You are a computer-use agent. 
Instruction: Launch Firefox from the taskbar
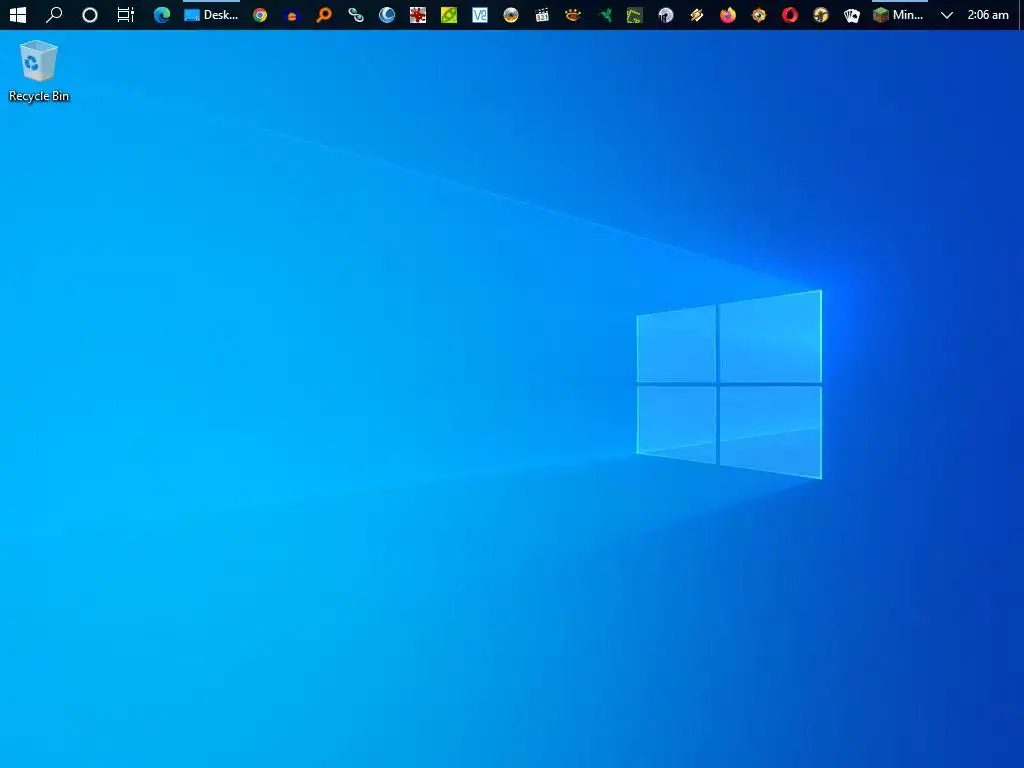click(x=728, y=14)
